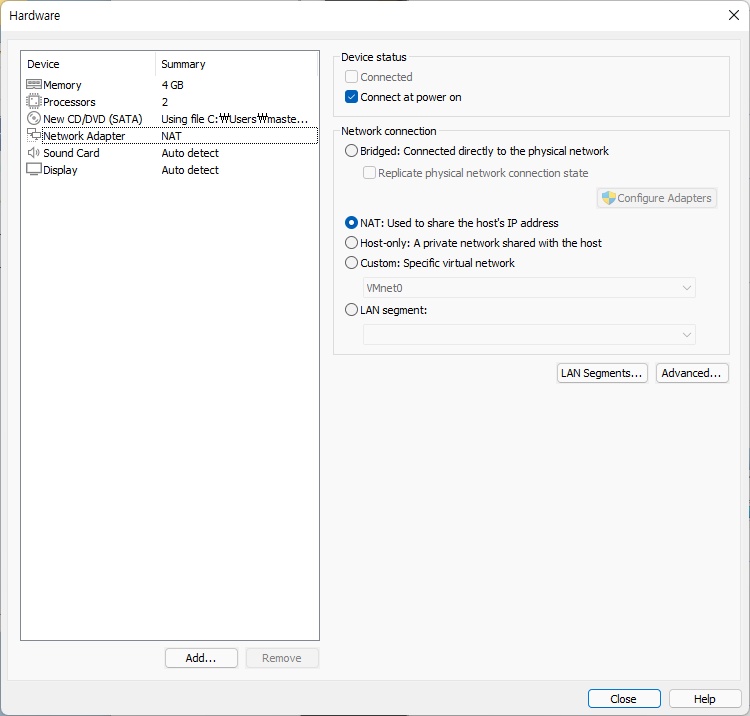Click the Network Adapter icon
This screenshot has height=716, width=750.
[x=33, y=135]
